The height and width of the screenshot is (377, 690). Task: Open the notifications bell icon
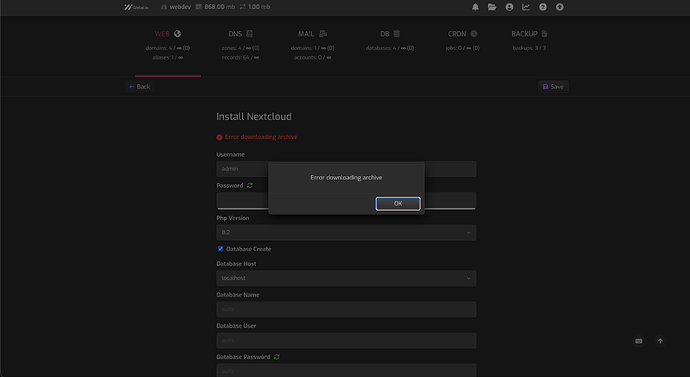pyautogui.click(x=475, y=7)
